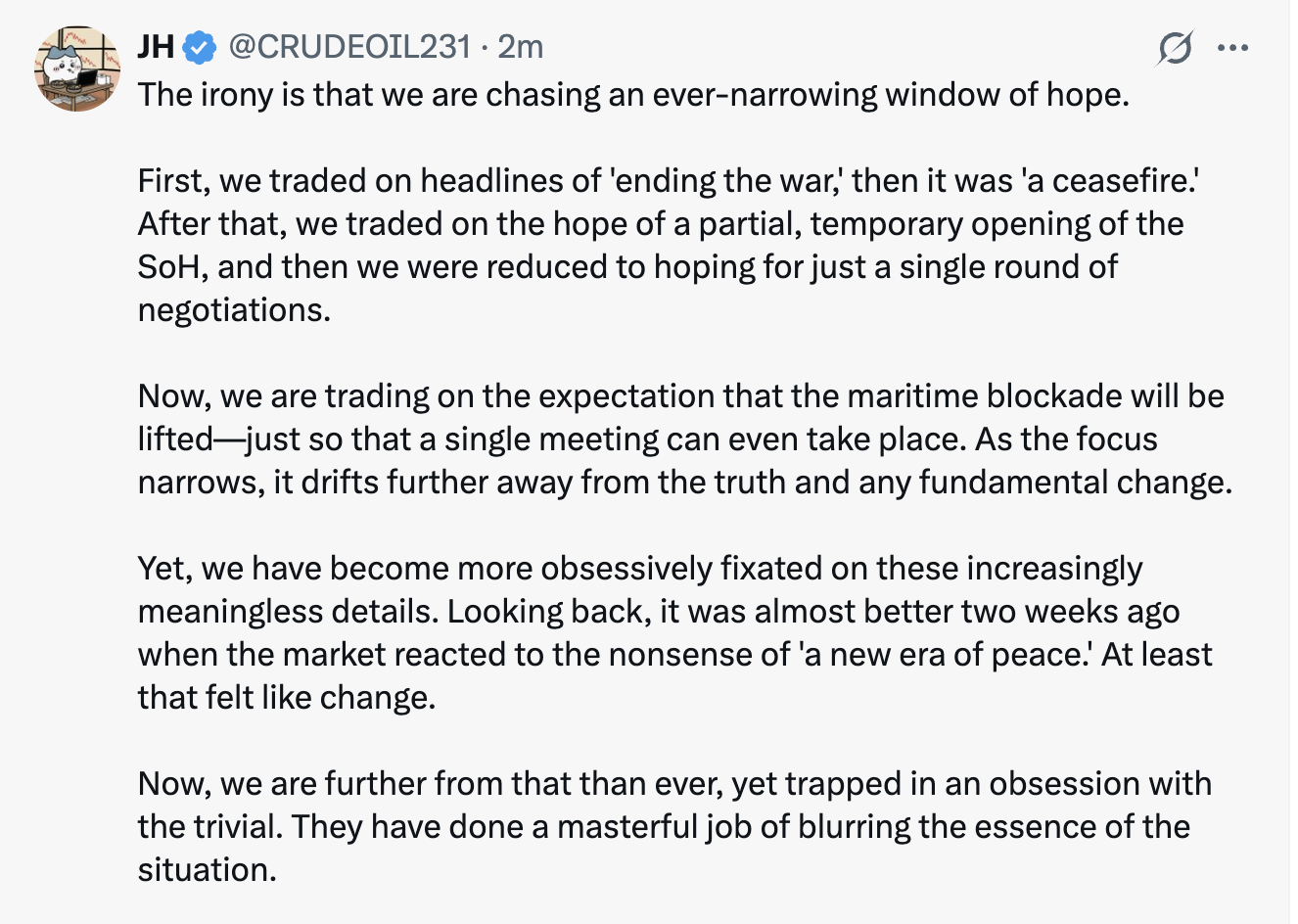Open the three-dot more options menu
The image size is (1298, 924).
1232,47
